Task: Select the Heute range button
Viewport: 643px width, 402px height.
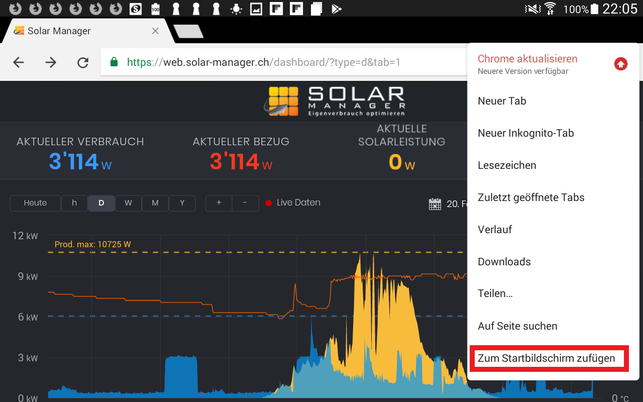Action: pyautogui.click(x=35, y=203)
